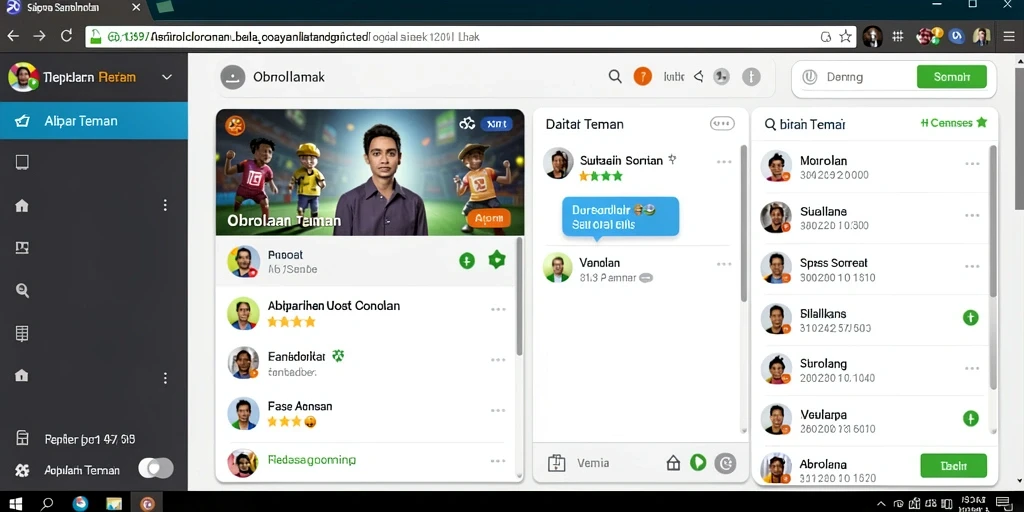Image resolution: width=1024 pixels, height=512 pixels.
Task: Open the sidebar magnifier search icon
Action: [x=22, y=291]
